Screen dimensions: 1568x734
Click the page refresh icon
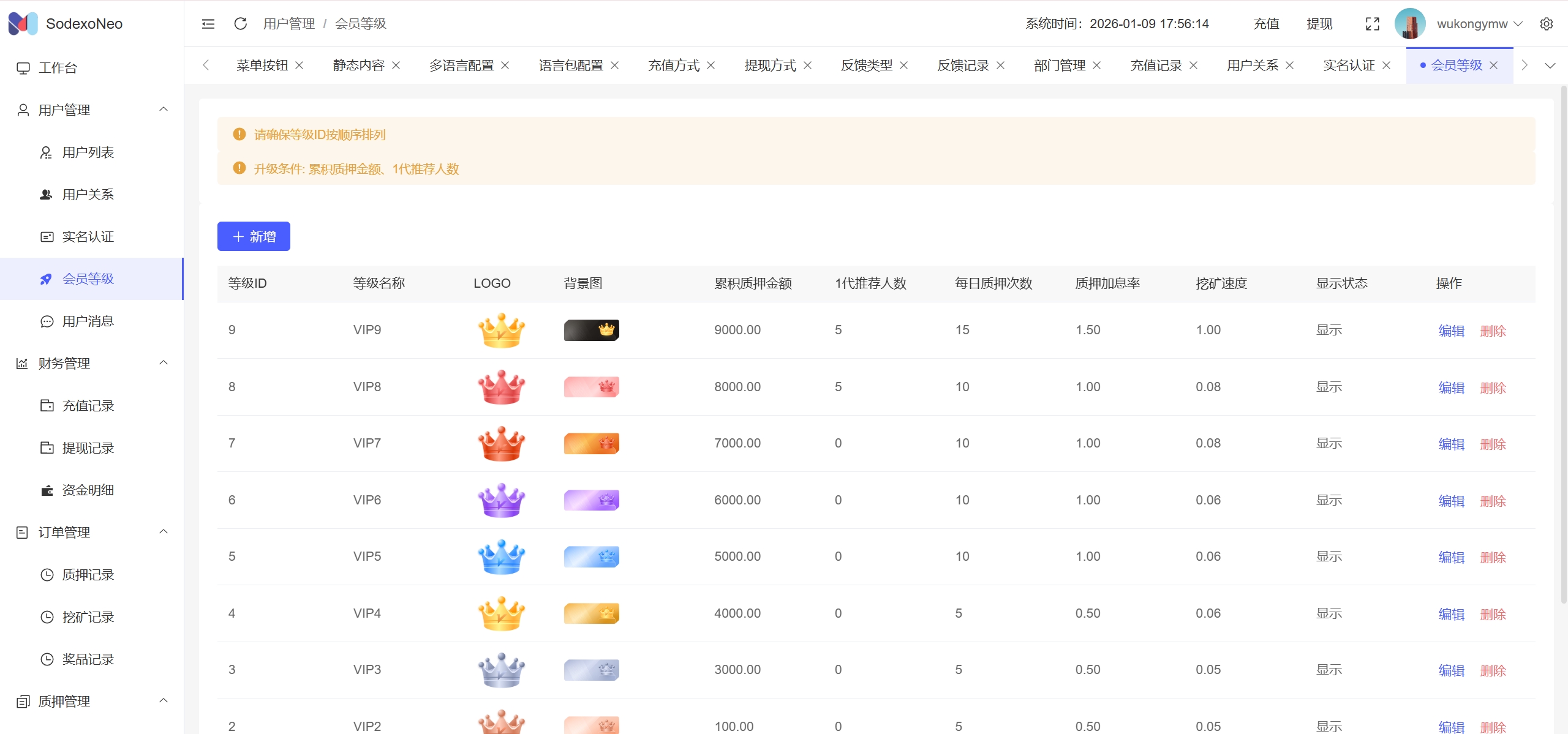240,24
